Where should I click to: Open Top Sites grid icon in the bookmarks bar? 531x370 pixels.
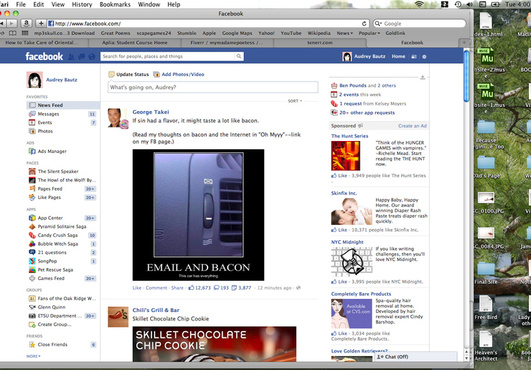tap(25, 33)
